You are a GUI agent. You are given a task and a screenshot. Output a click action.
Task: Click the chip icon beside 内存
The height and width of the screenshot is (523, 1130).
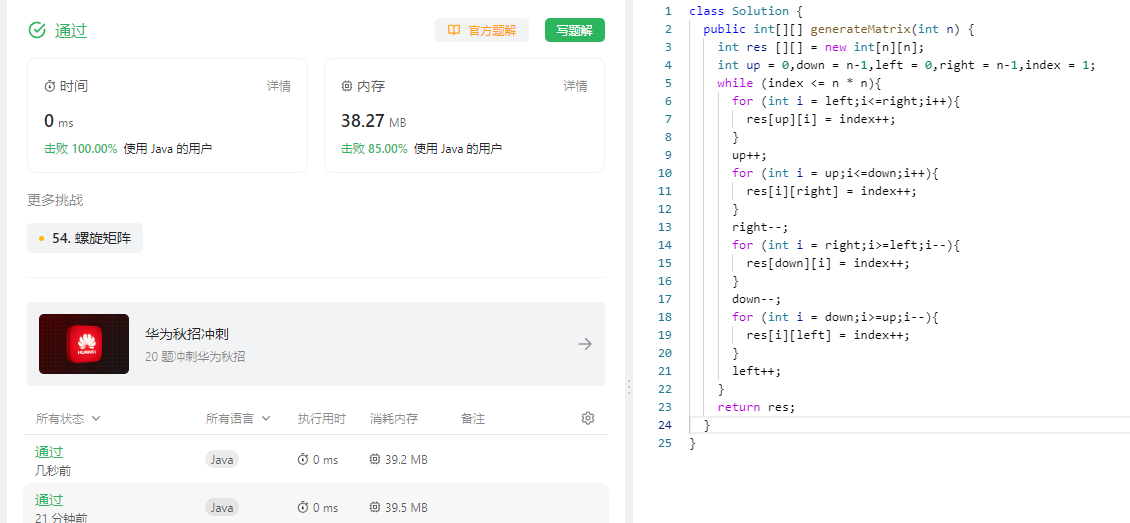click(x=347, y=86)
